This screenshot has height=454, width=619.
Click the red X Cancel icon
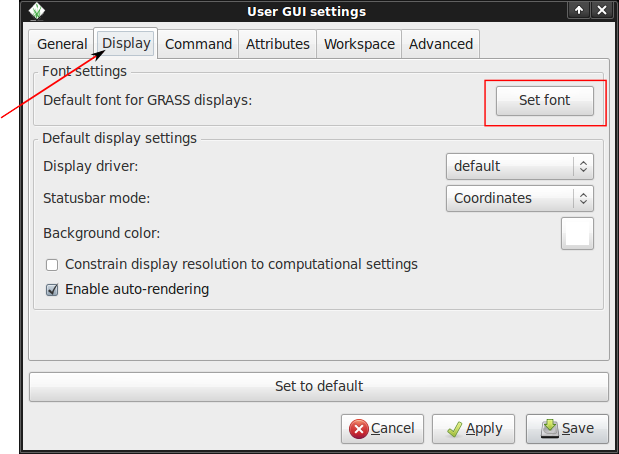[358, 429]
